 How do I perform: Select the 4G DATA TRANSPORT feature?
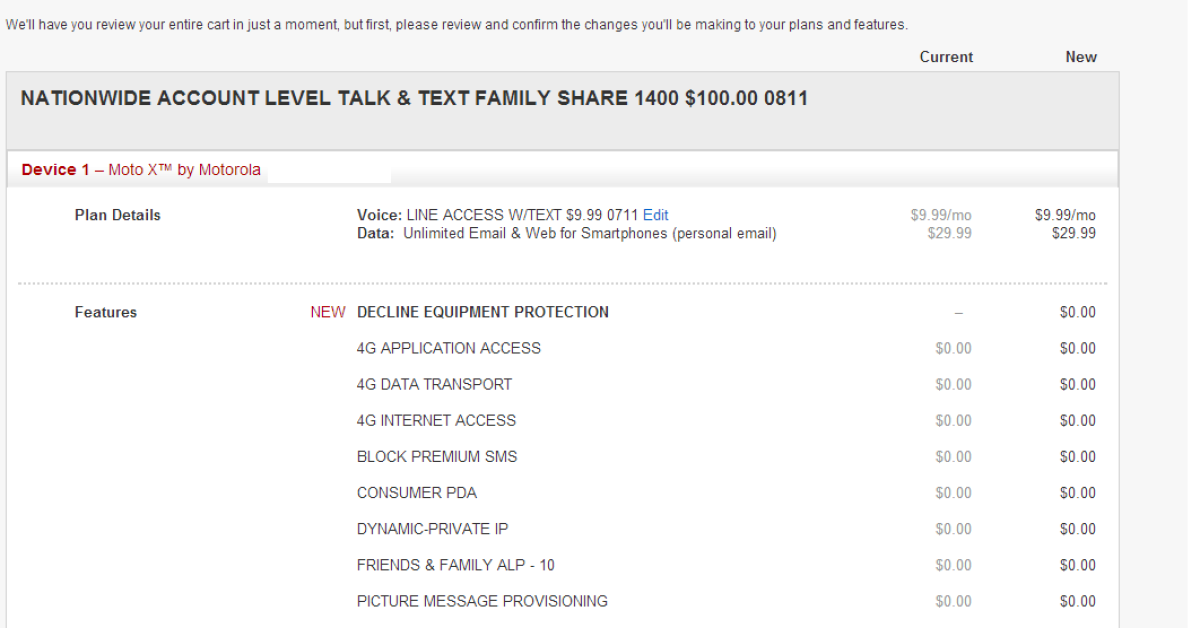(434, 384)
